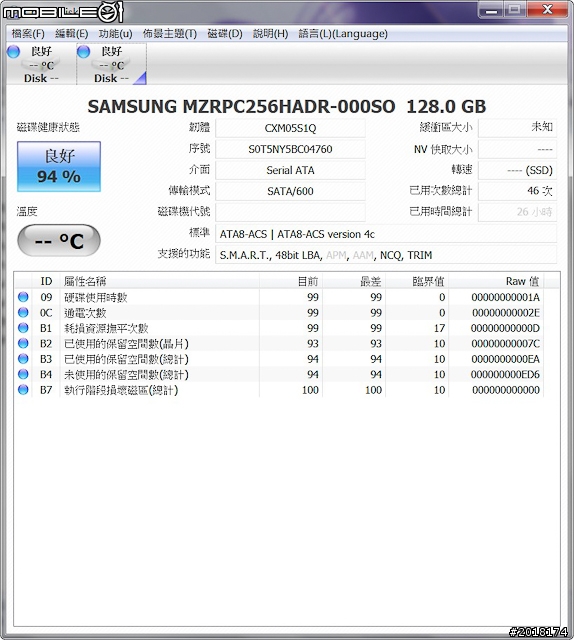Click status orb for attribute B3
Screen dimensions: 574x640
coord(23,359)
